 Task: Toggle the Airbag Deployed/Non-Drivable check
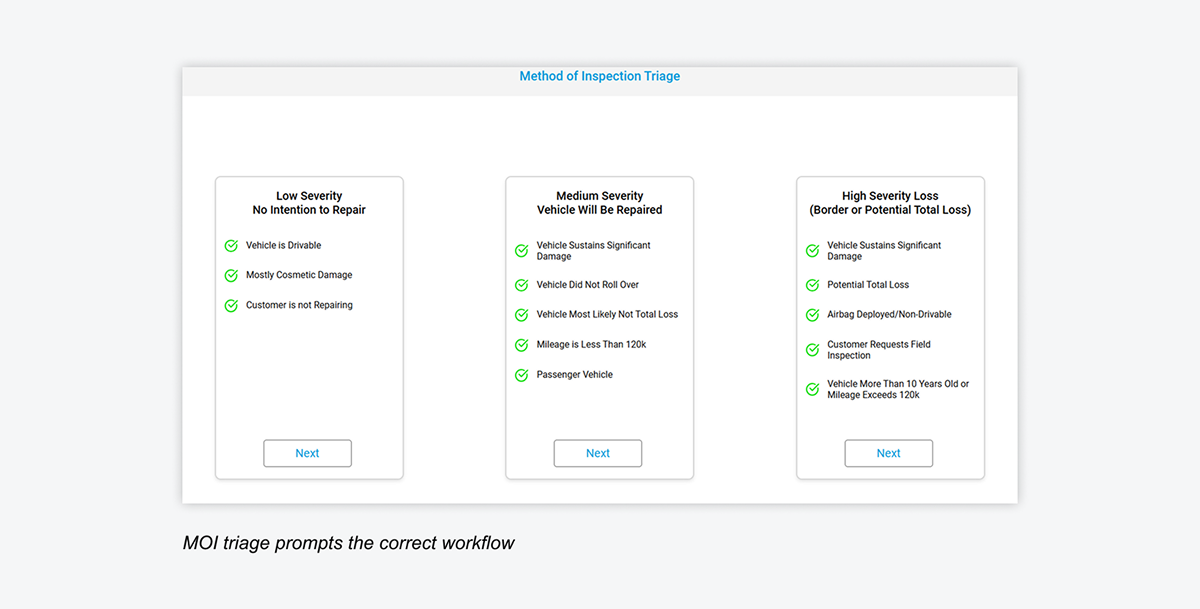coord(812,315)
